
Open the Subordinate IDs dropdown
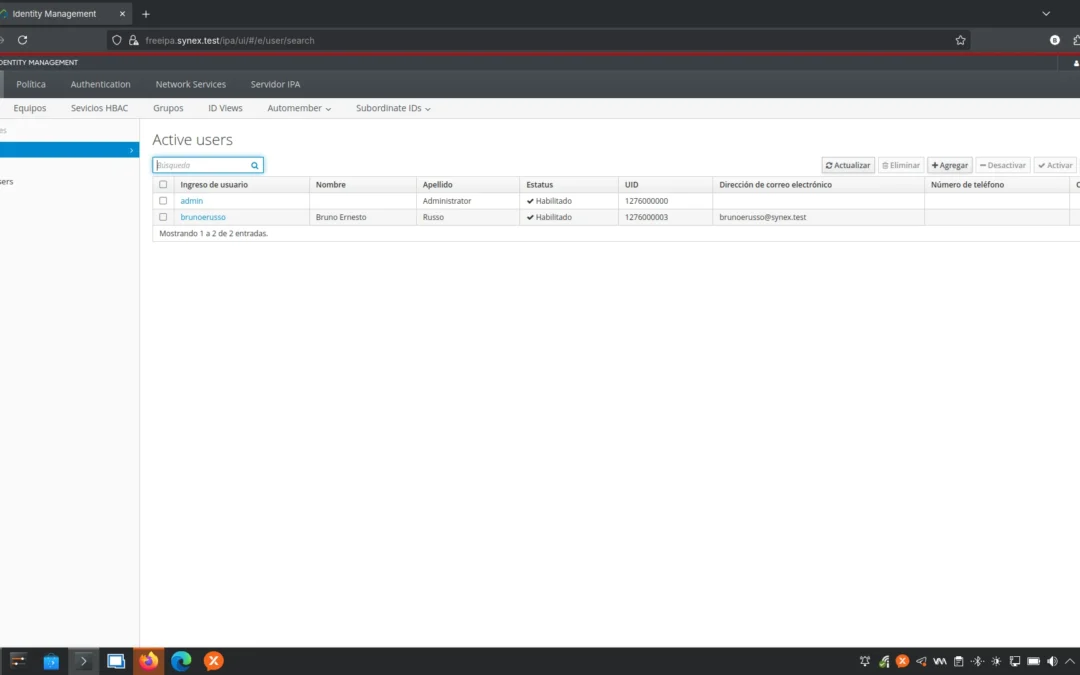[x=392, y=108]
